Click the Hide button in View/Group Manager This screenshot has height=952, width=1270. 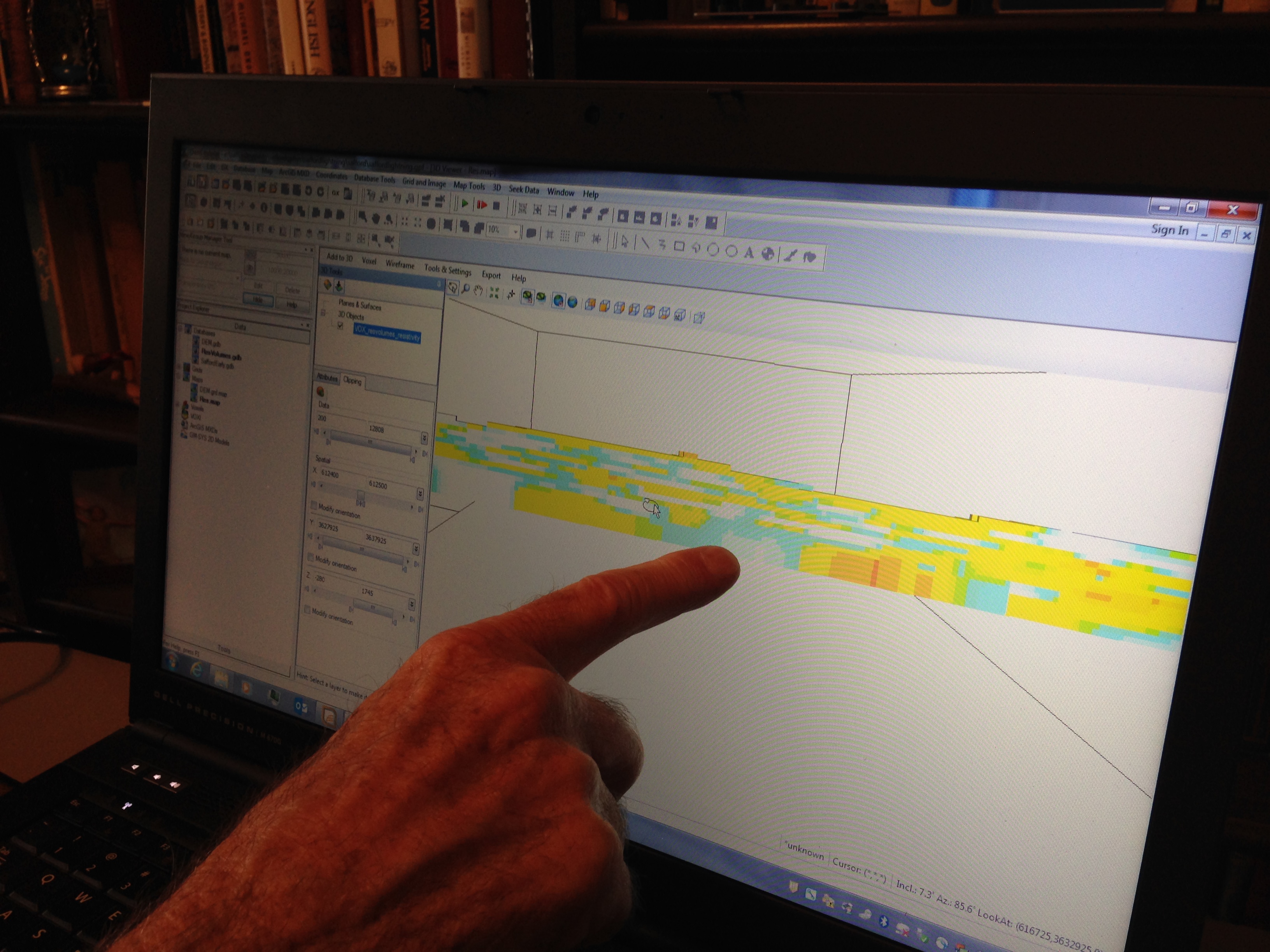click(x=258, y=300)
